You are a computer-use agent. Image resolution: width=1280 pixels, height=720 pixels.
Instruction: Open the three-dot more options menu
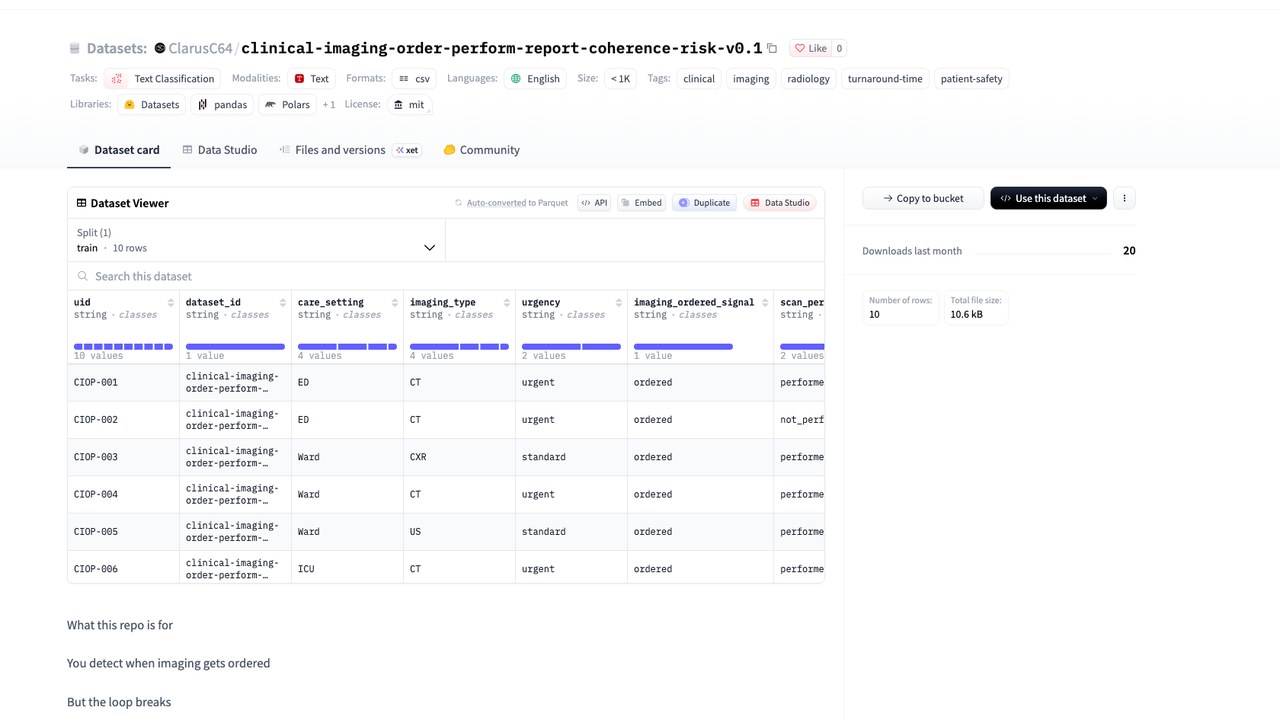(1124, 198)
